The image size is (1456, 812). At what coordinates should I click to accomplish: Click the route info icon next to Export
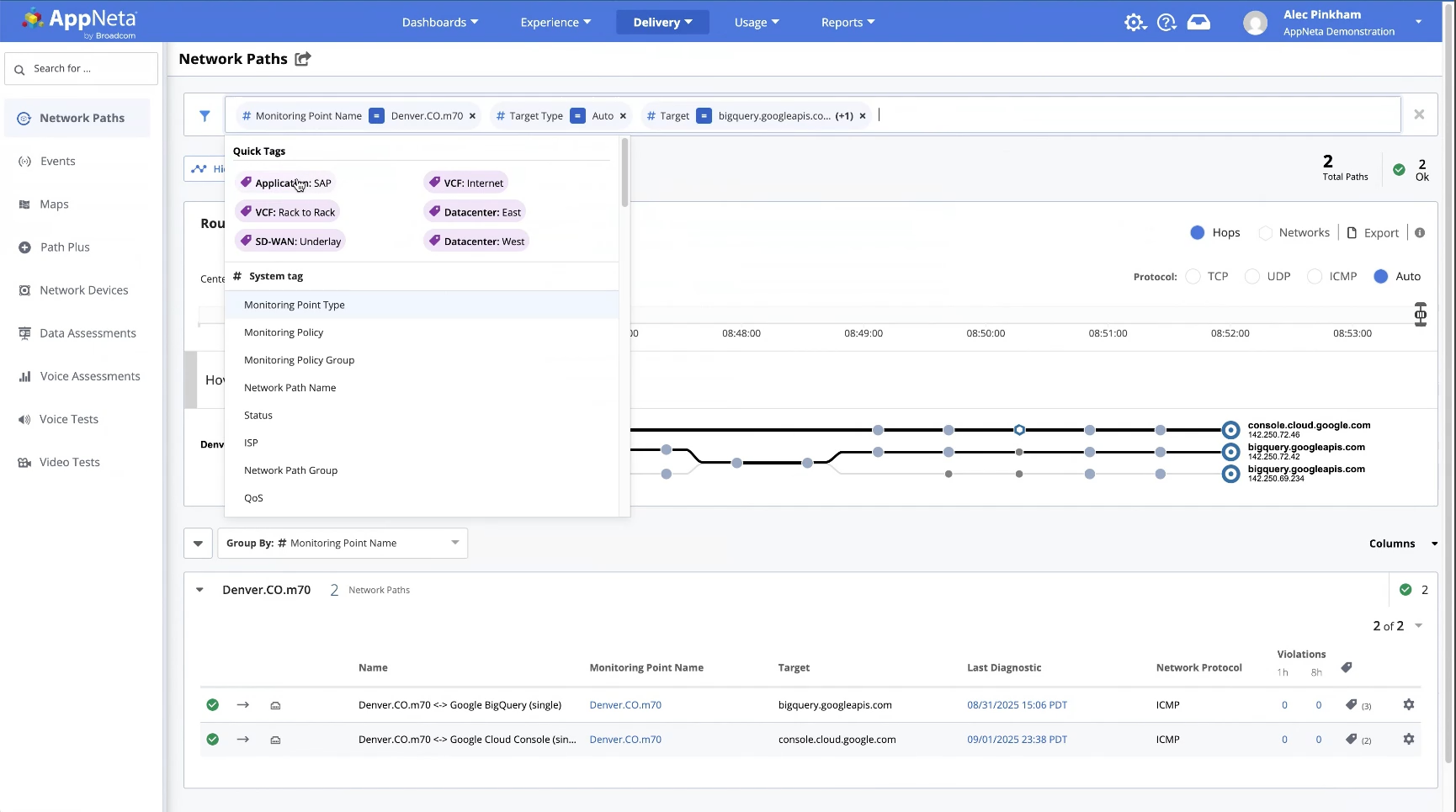click(1420, 233)
